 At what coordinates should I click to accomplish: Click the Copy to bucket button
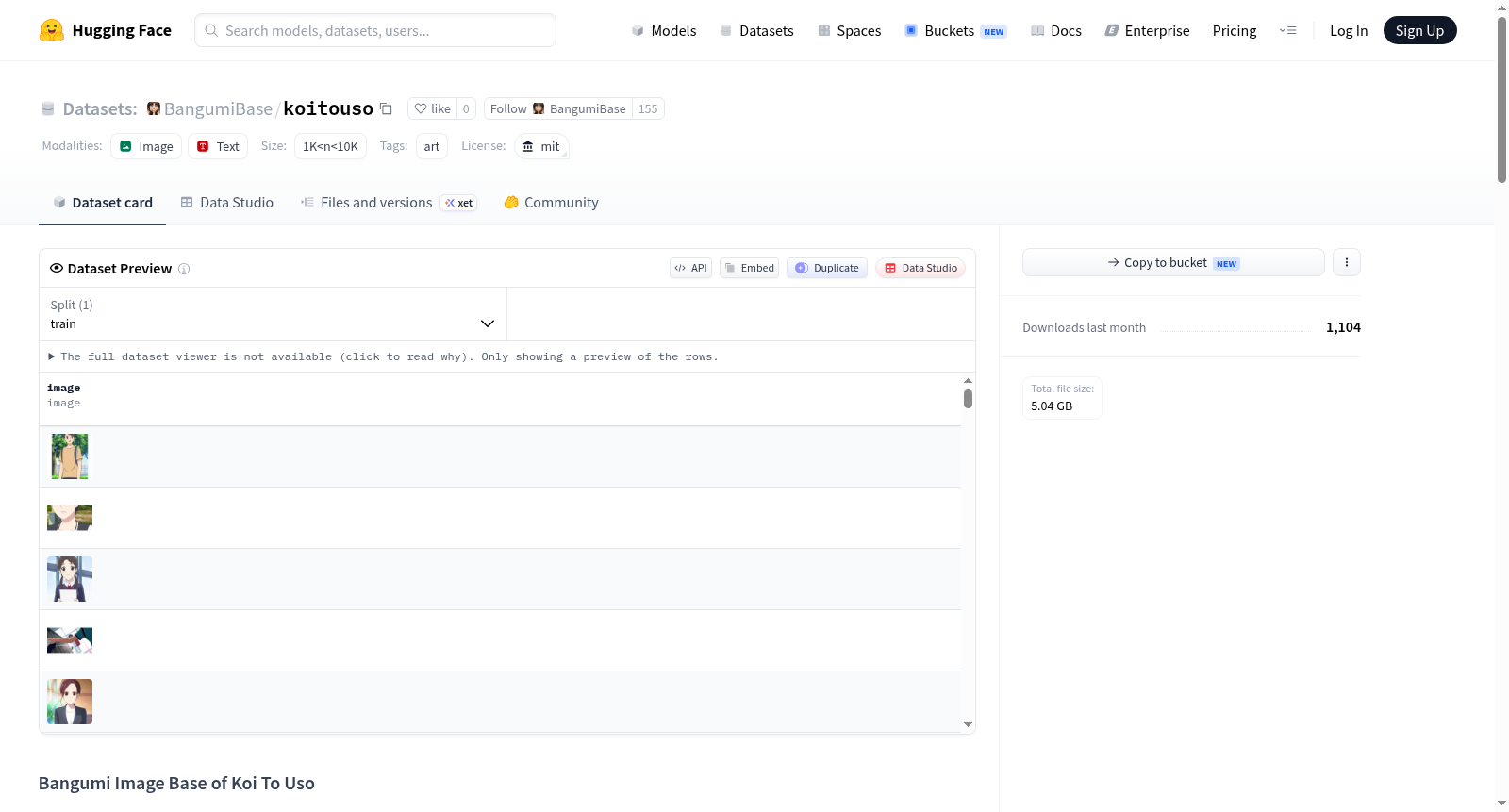pyautogui.click(x=1173, y=262)
